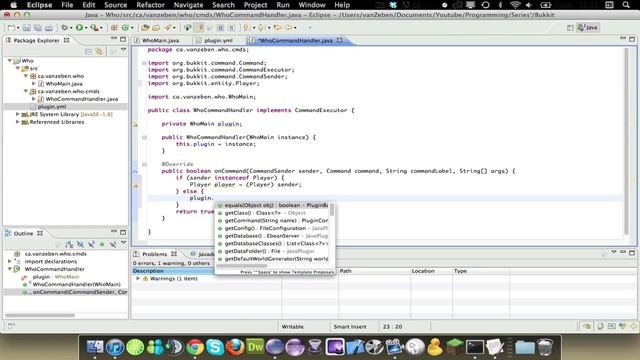Open the Refactor menu
640x360 pixels.
[150, 5]
